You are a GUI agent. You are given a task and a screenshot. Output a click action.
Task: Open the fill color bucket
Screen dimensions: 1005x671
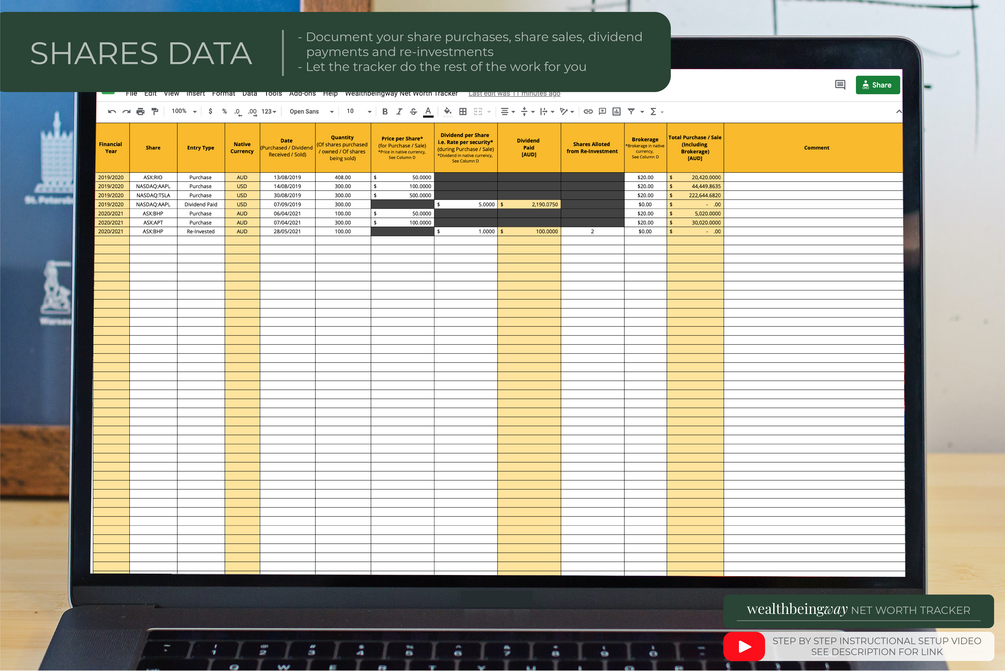pos(447,112)
